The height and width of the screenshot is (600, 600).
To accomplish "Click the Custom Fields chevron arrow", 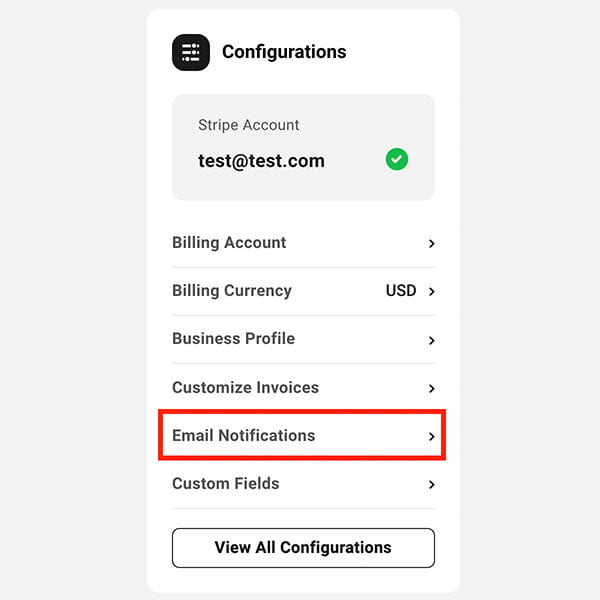I will (431, 484).
